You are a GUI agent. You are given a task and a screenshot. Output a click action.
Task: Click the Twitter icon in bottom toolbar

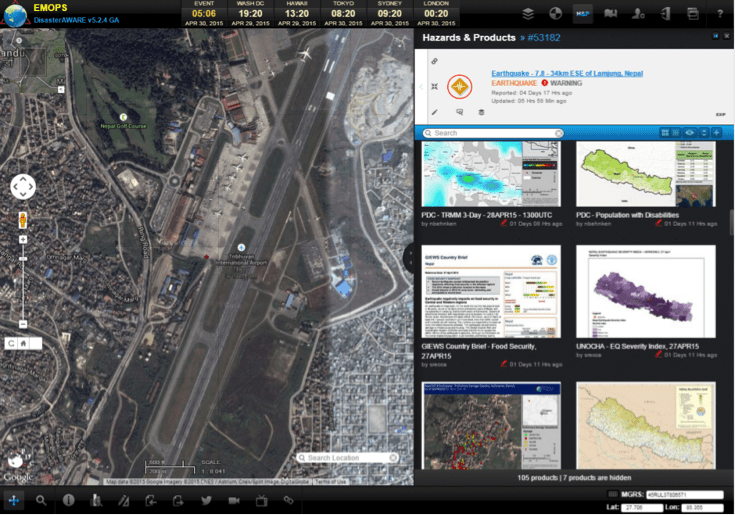206,499
